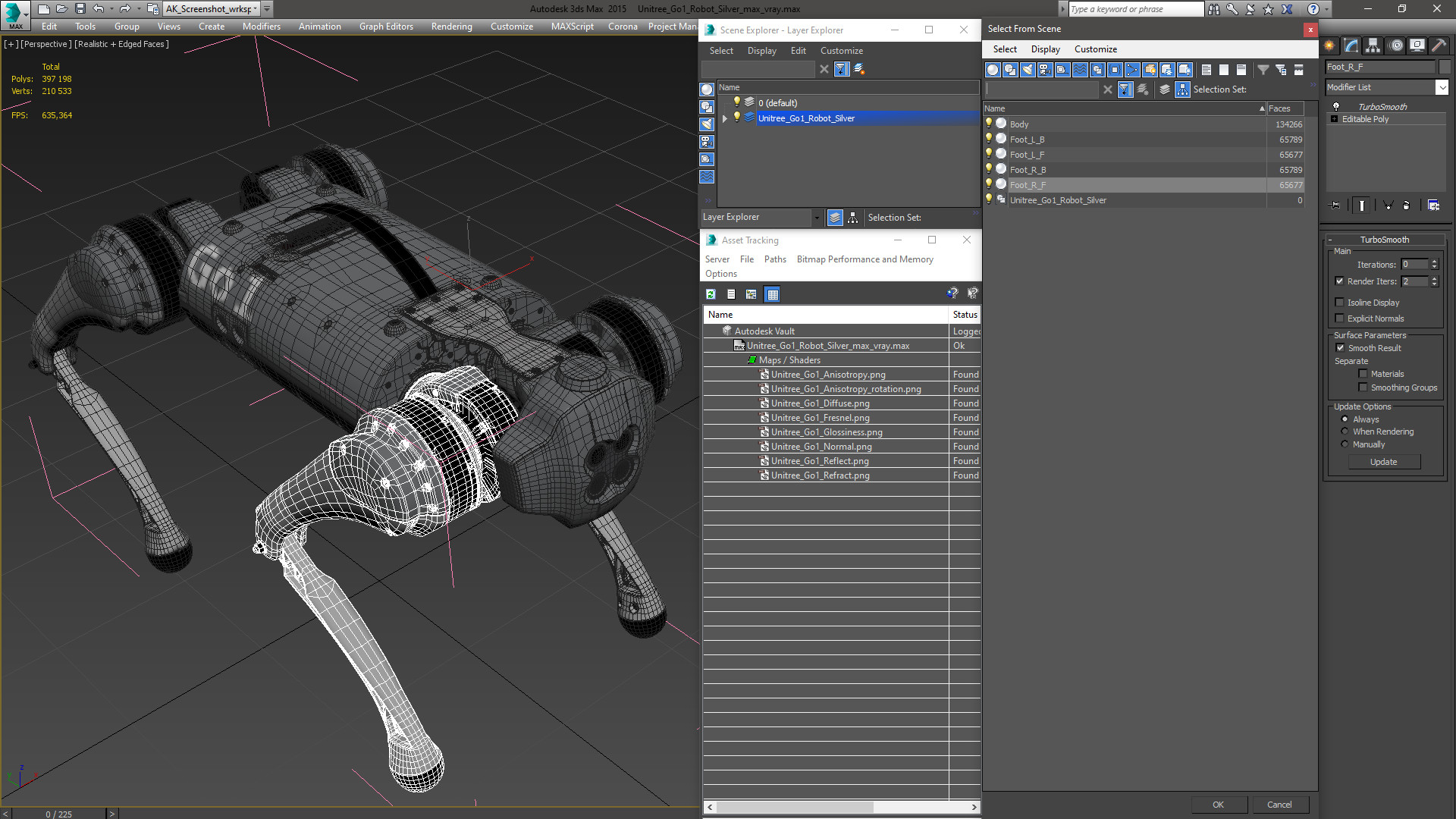The image size is (1456, 819).
Task: Click the Tree View icon in Asset Tracking
Action: coord(752,294)
